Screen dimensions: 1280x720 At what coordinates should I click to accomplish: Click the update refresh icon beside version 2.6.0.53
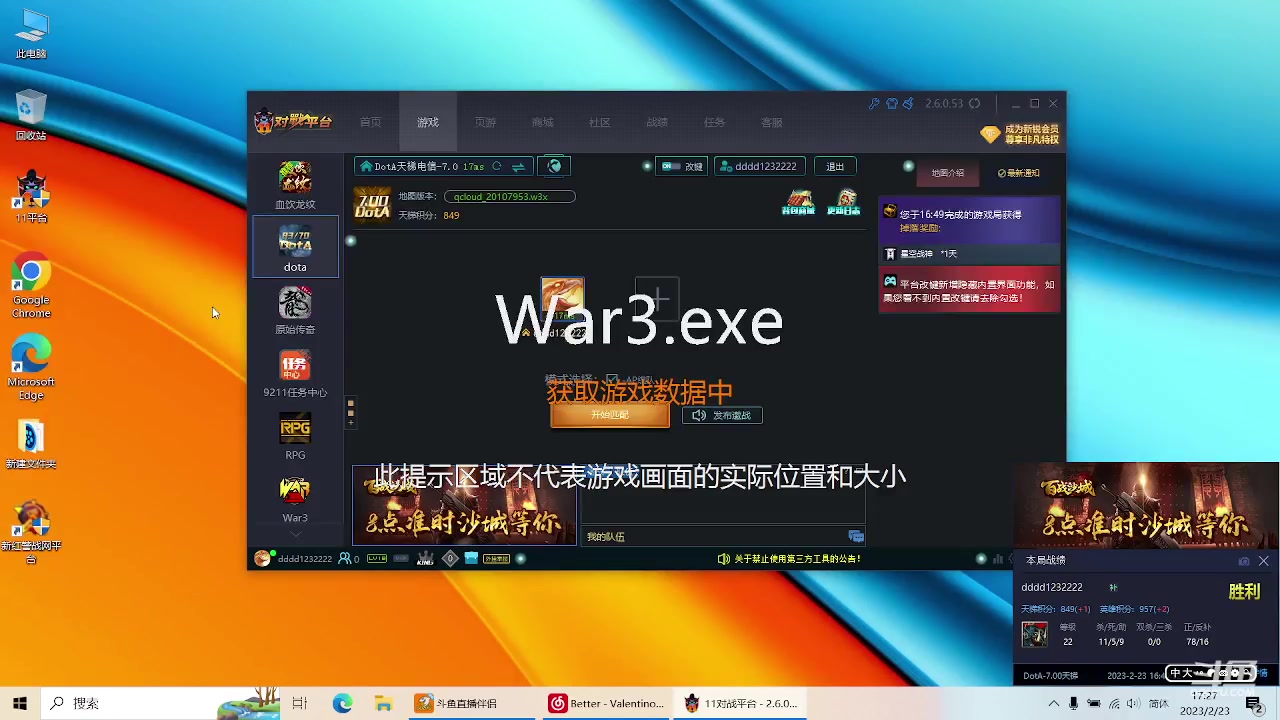point(974,103)
